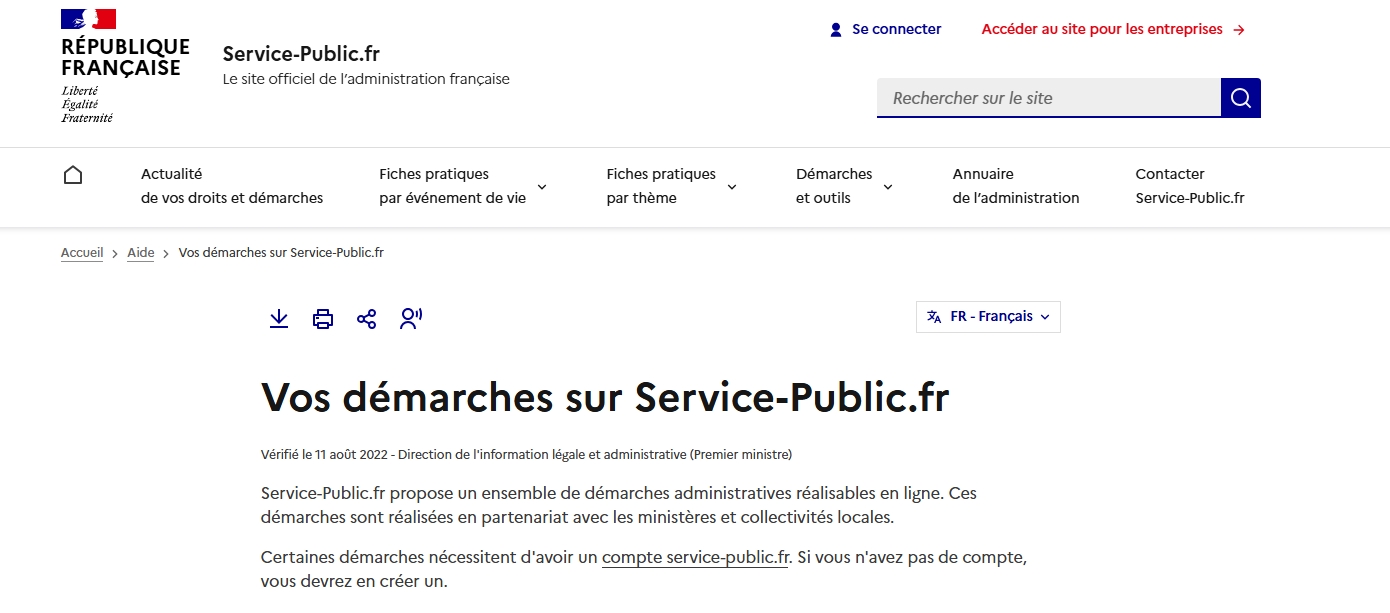Click Accueil breadcrumb link
The image size is (1390, 613).
point(82,253)
